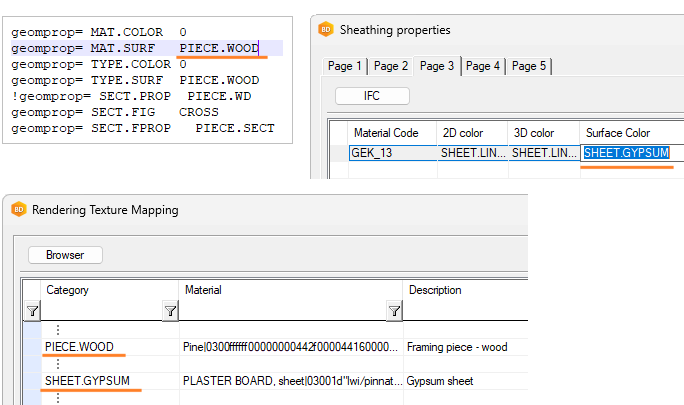Edit the SHEET.GYPSUM Surface Color field
The image size is (684, 405).
tap(625, 153)
